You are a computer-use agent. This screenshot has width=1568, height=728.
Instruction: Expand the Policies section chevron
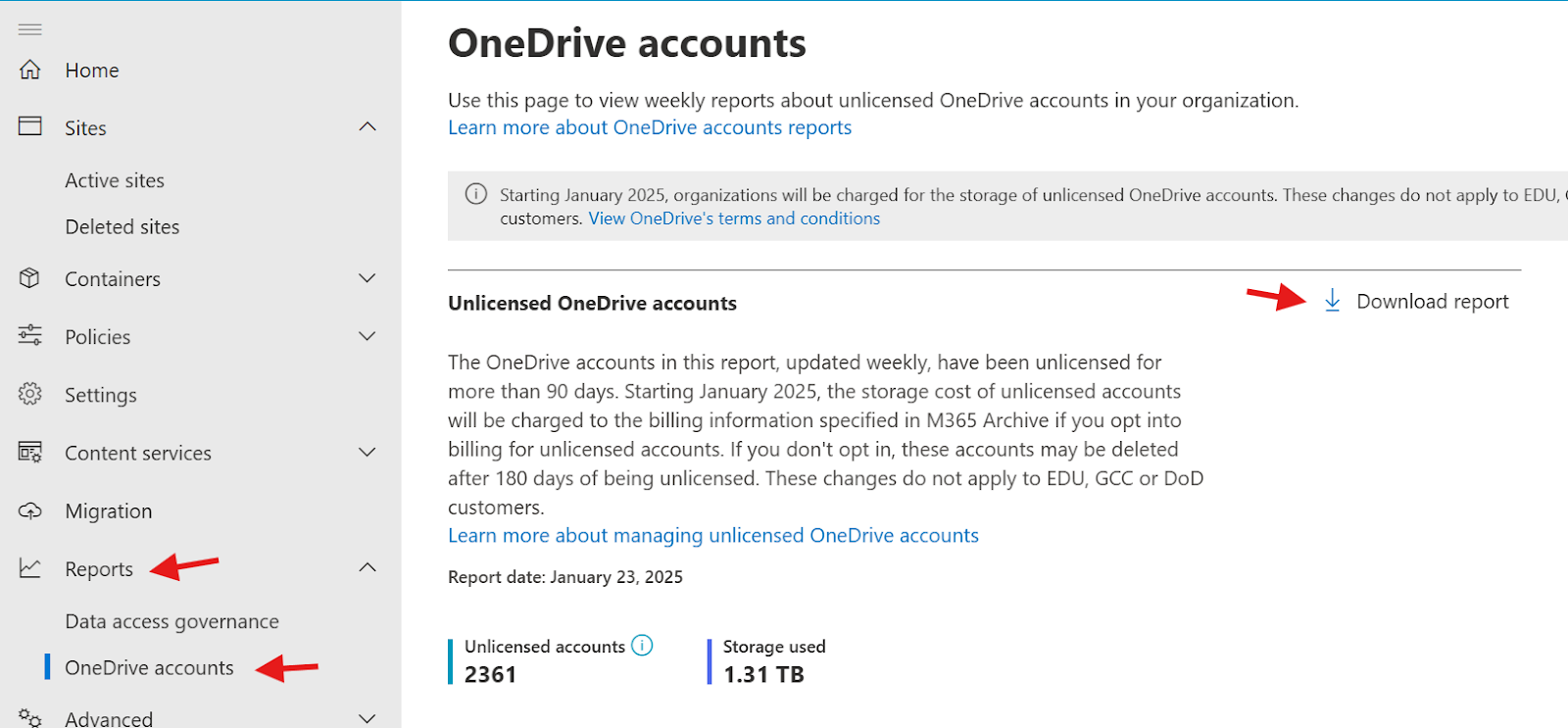pos(367,336)
